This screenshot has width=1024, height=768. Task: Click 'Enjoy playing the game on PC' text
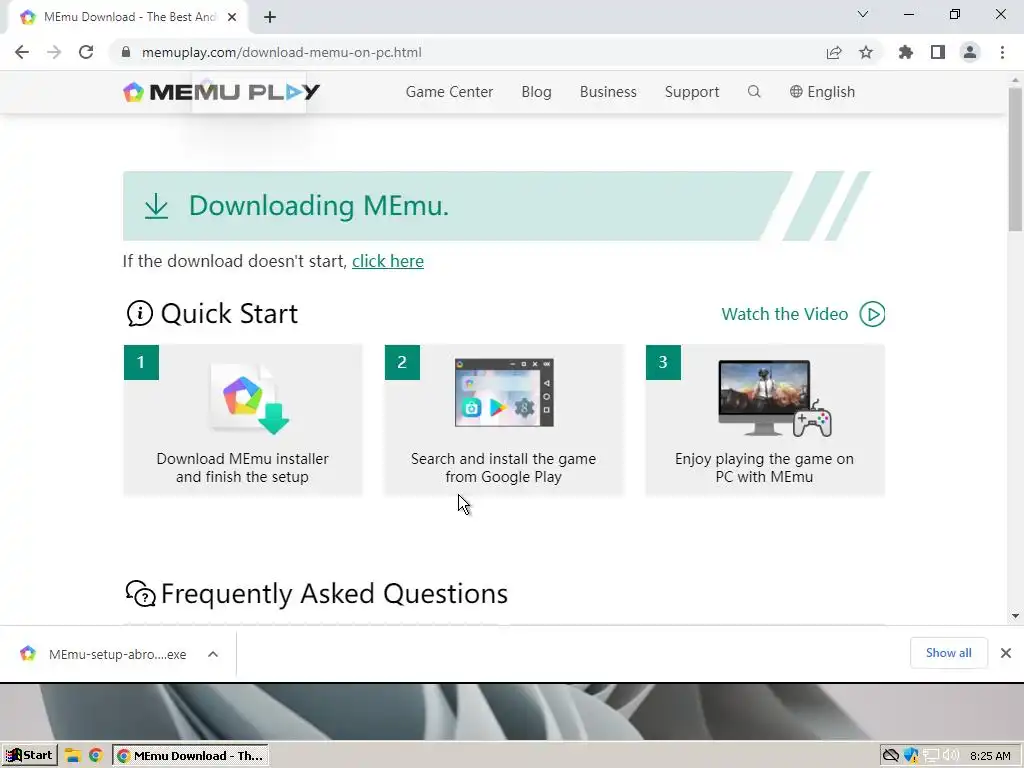pyautogui.click(x=764, y=468)
